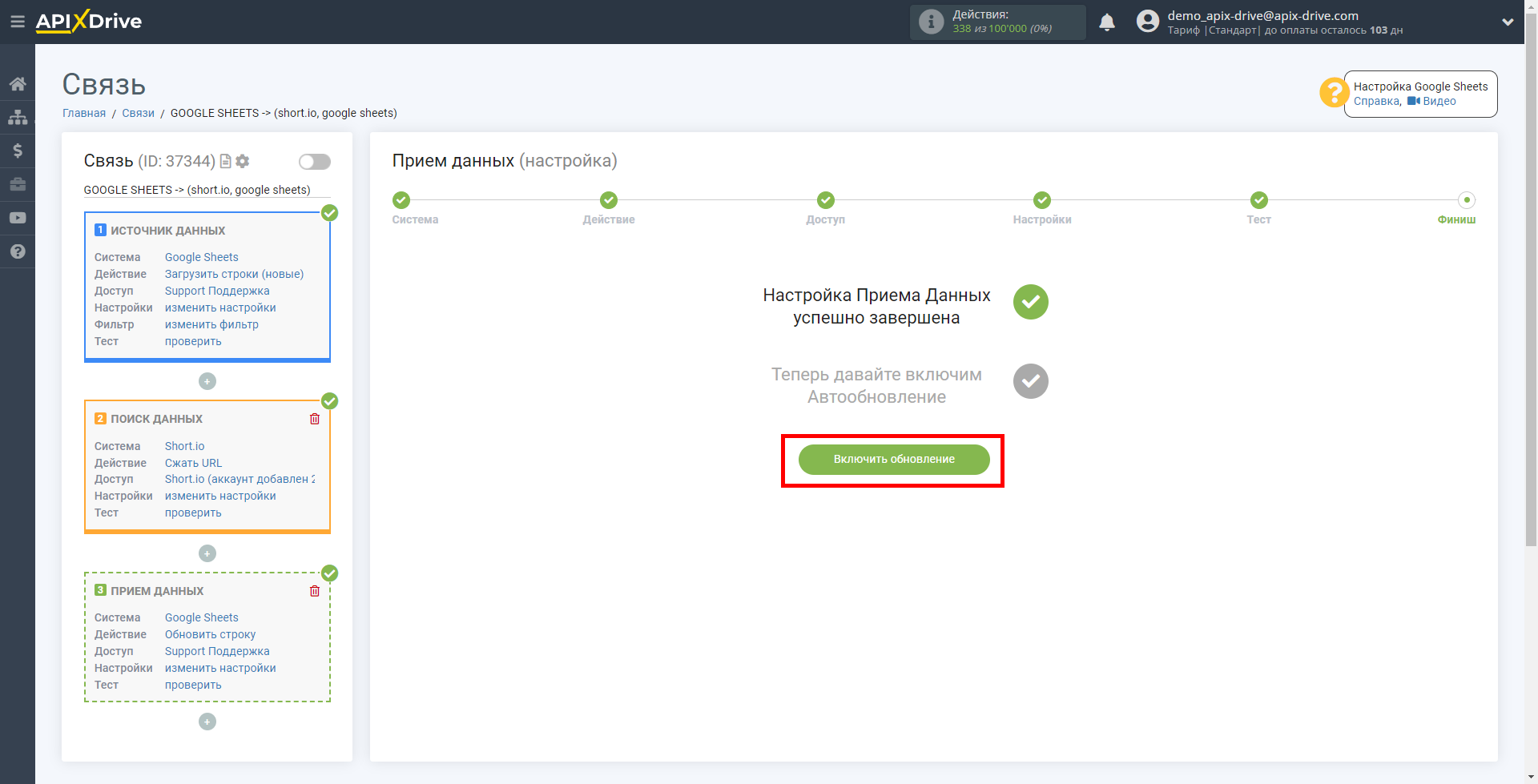Screen dimensions: 1538x784
Task: Open the hamburger menu icon
Action: pyautogui.click(x=18, y=22)
